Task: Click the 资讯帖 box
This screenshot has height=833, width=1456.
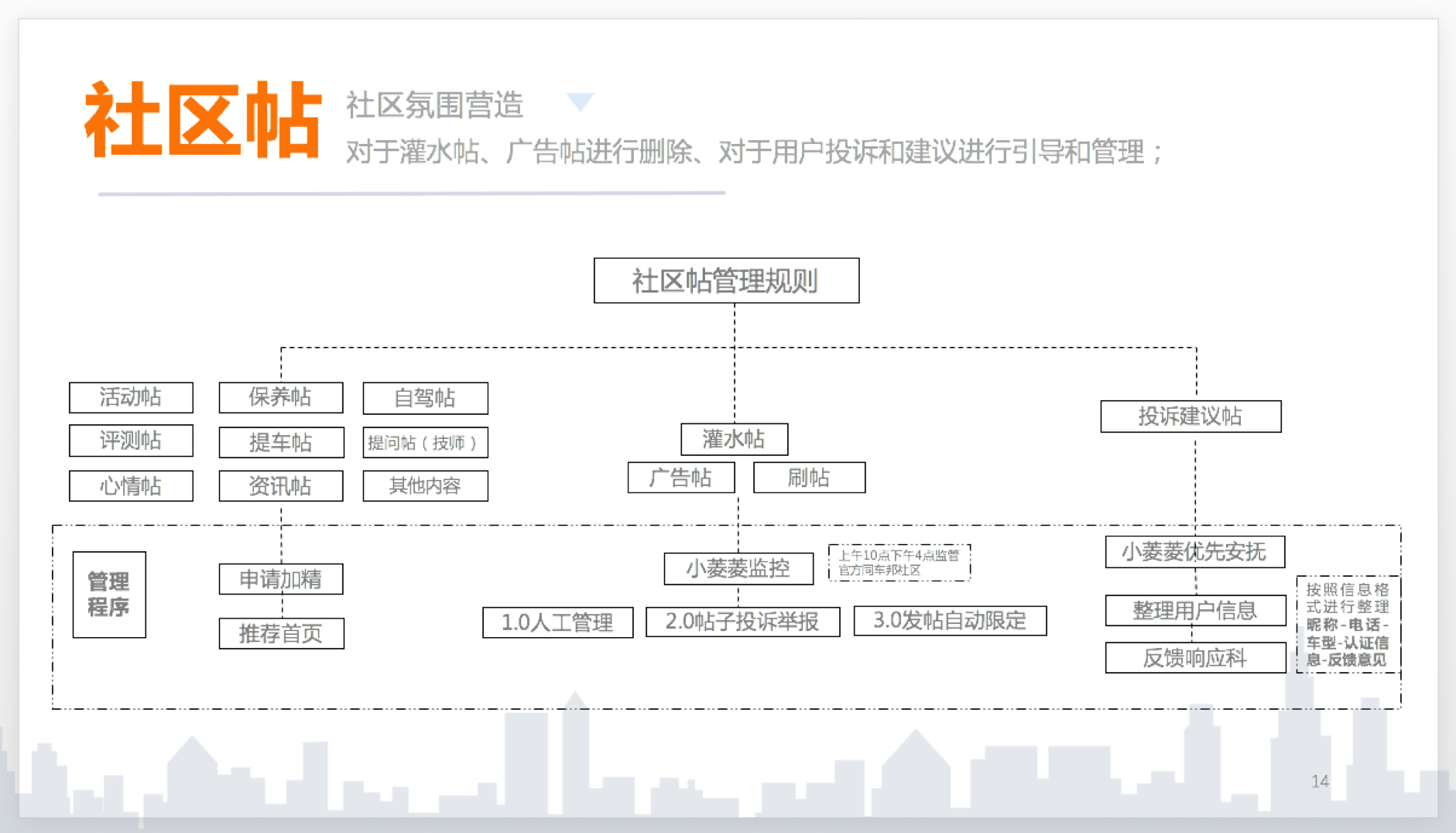Action: pos(281,486)
